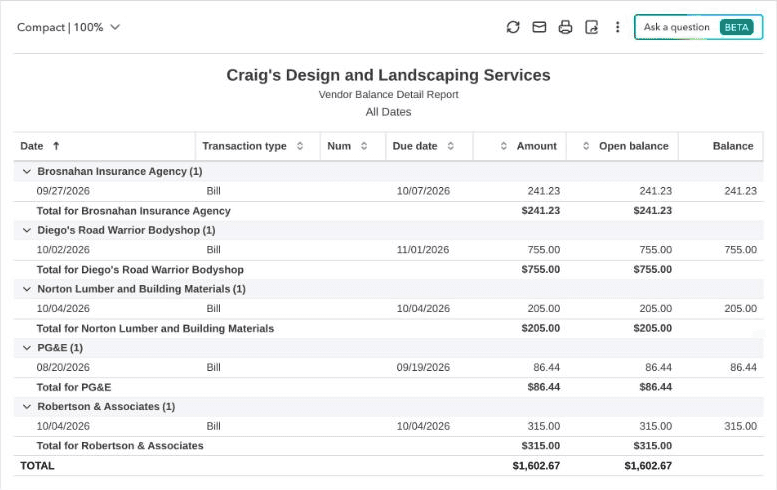Click the $205.00 total Amount for Norton Lumber
Image resolution: width=777 pixels, height=490 pixels.
tap(541, 328)
